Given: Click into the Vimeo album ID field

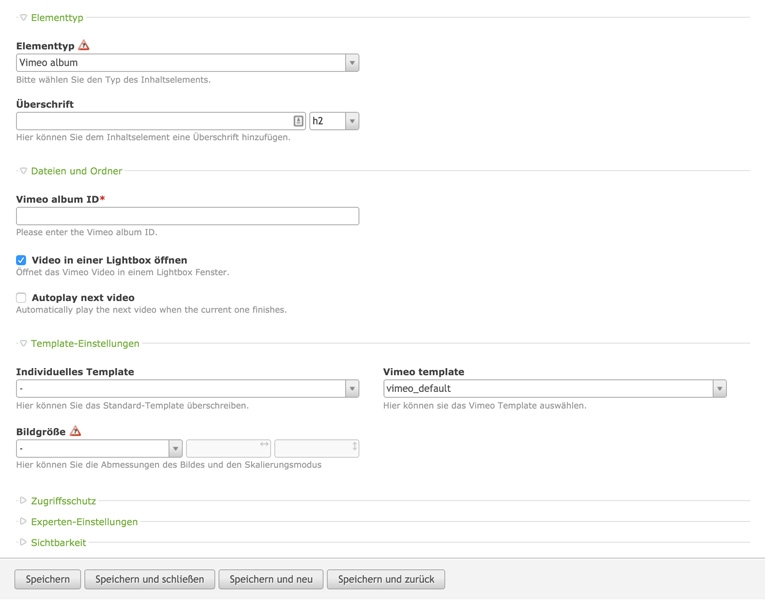Looking at the screenshot, I should [187, 216].
